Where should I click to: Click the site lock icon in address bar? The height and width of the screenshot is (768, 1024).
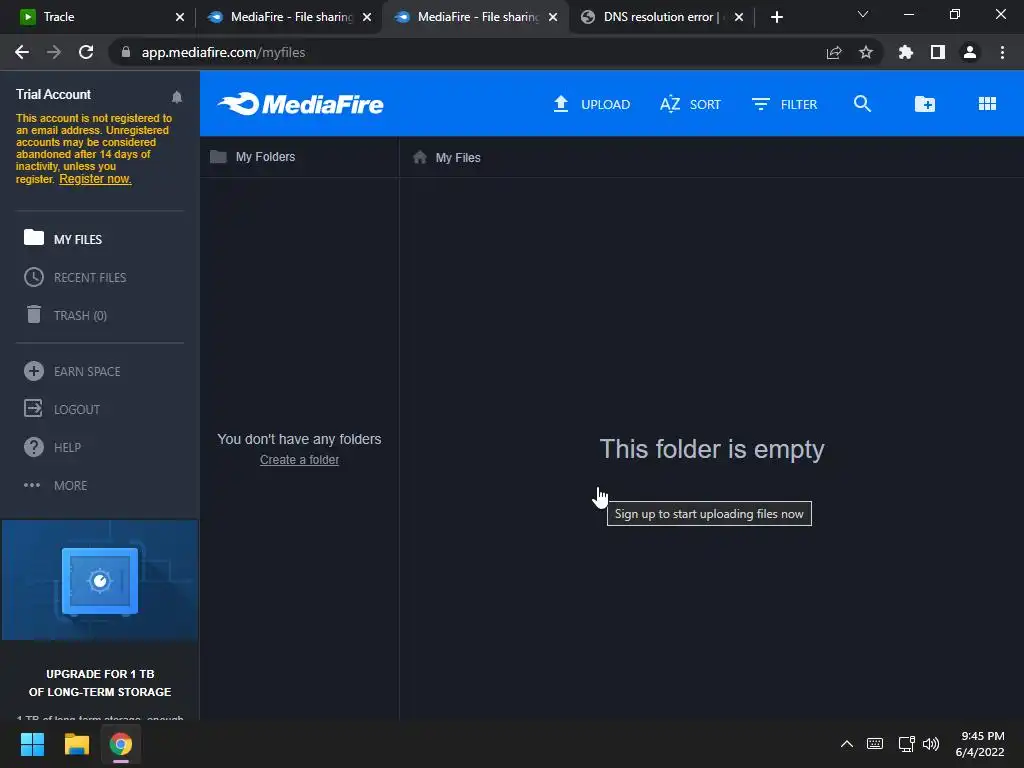click(126, 52)
